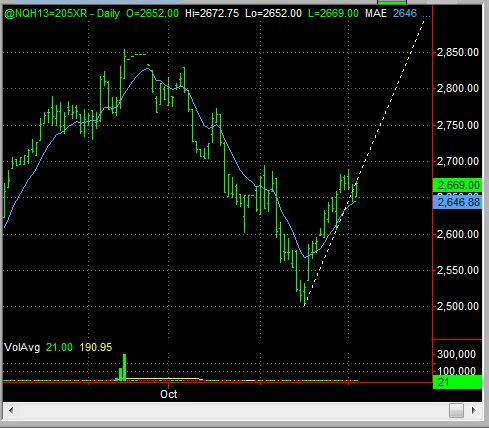Click the blue moving average line peak
The width and height of the screenshot is (489, 428).
[147, 69]
